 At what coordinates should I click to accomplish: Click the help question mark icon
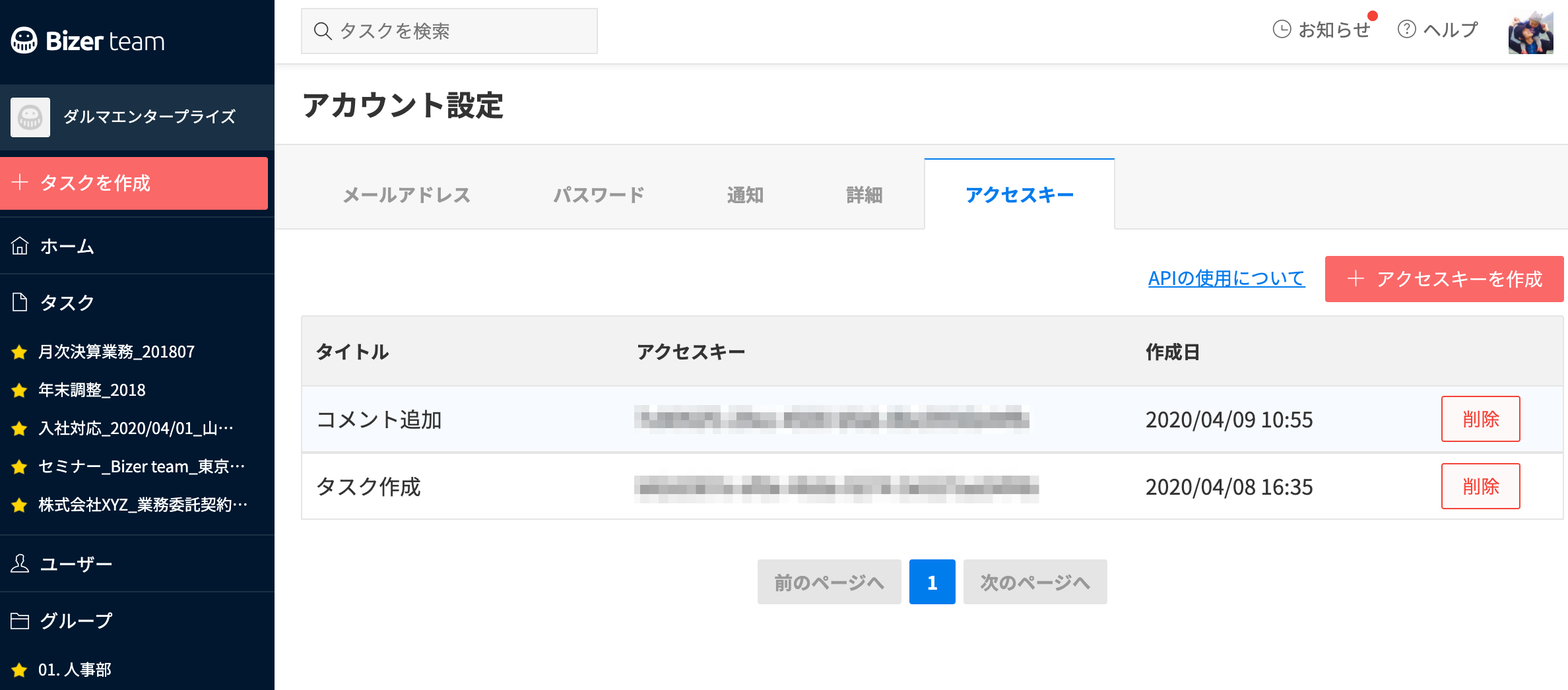[x=1406, y=30]
